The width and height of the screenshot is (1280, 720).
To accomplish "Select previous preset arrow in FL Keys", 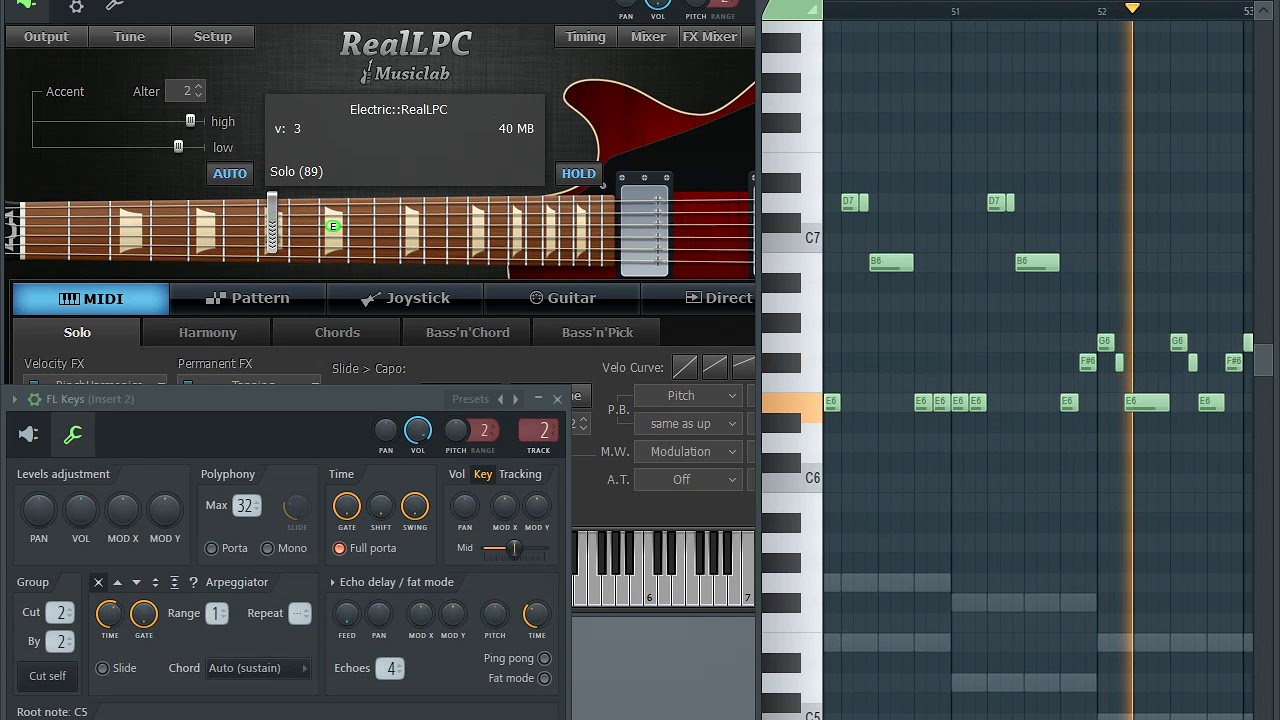I will (x=500, y=399).
